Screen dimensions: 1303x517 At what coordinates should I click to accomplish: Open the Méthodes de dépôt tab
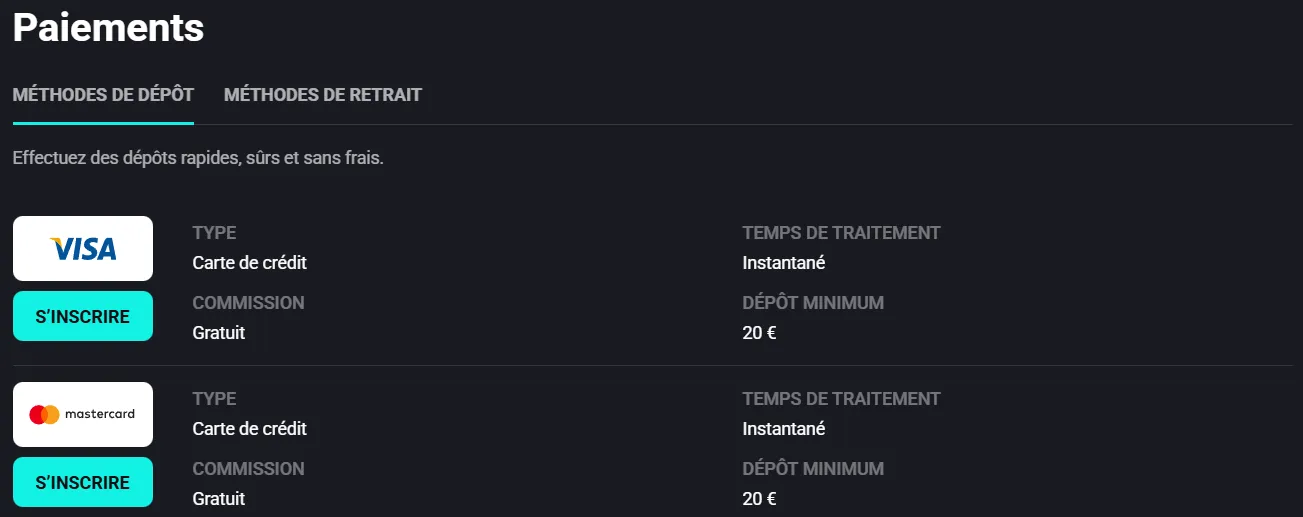pos(103,95)
